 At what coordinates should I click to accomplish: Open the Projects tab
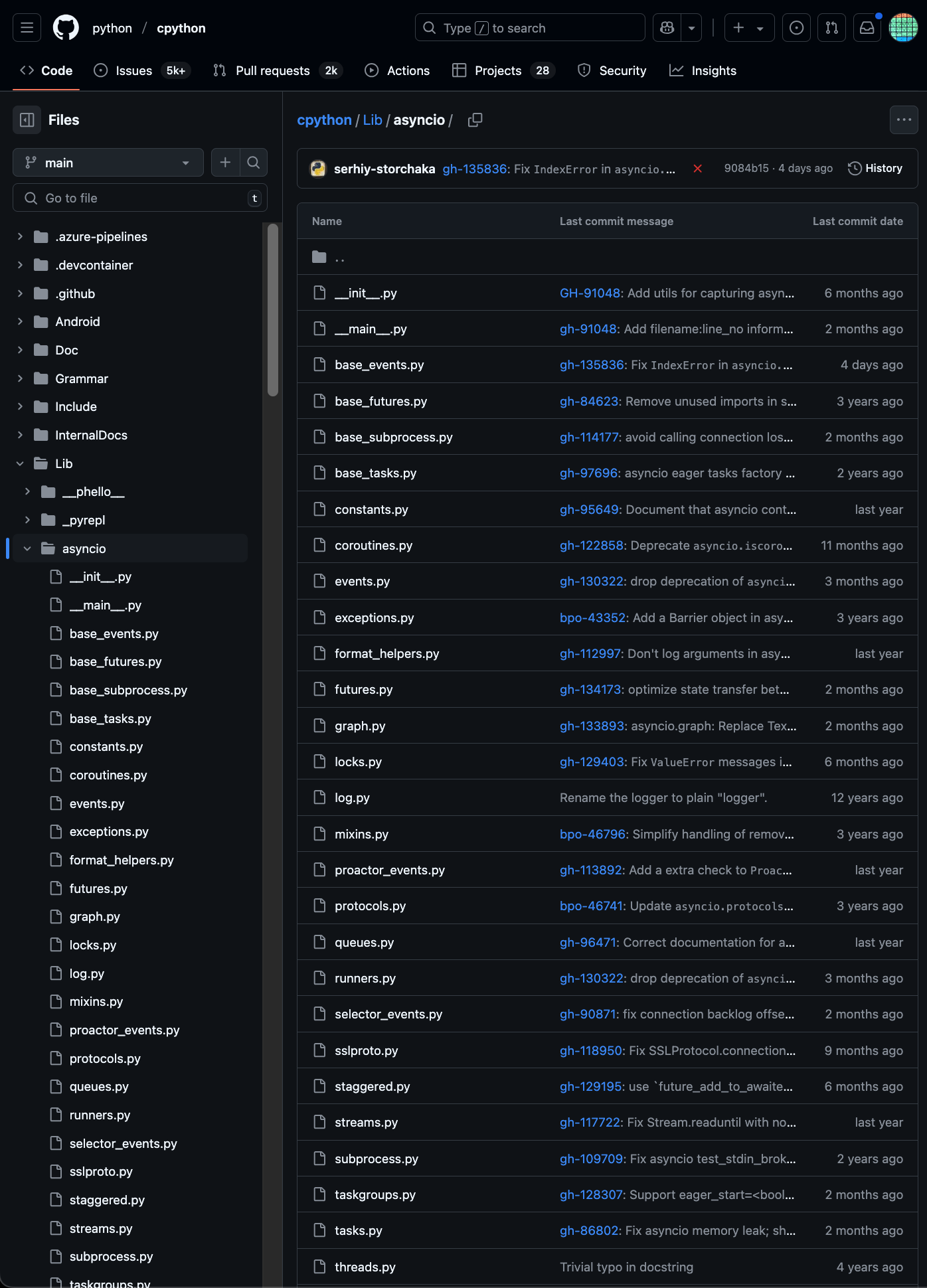point(503,70)
